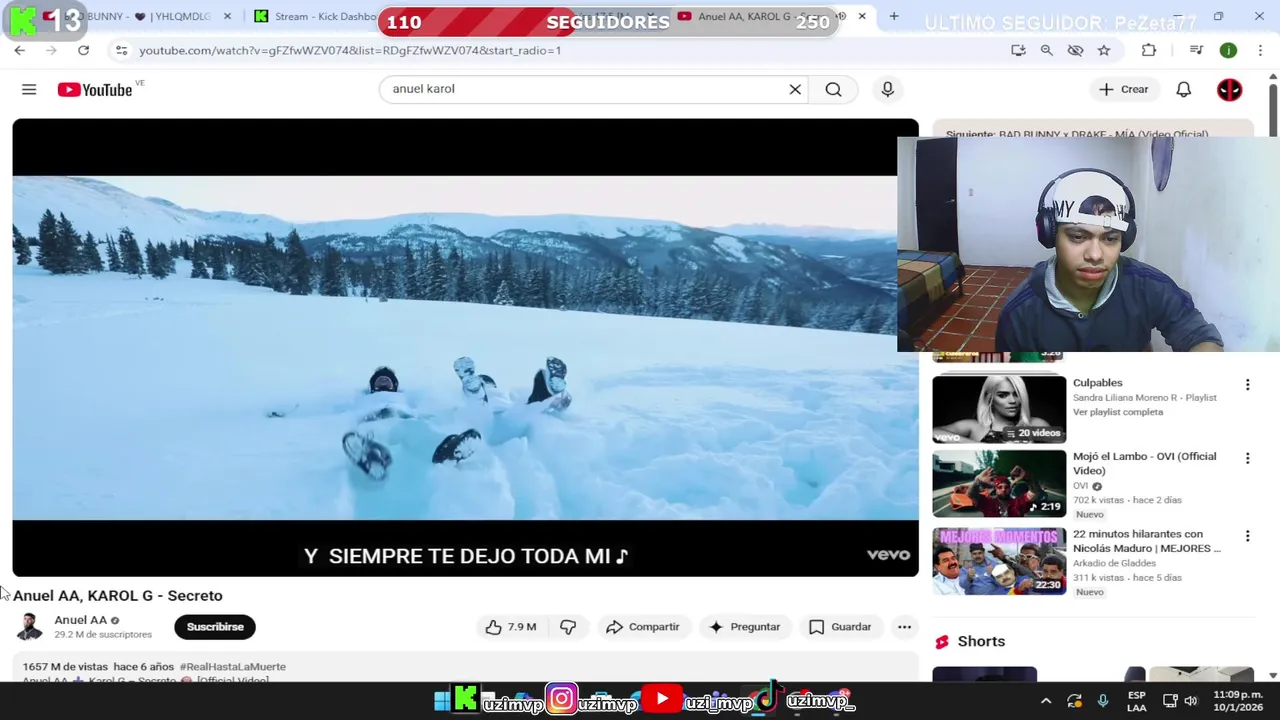Click the install app icon in address bar
Viewport: 1280px width, 720px height.
tap(1018, 50)
